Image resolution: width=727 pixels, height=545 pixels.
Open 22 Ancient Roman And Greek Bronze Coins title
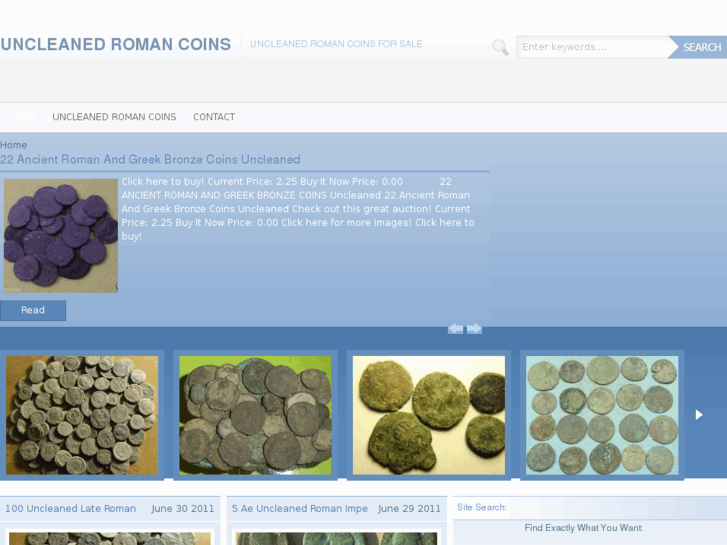click(x=150, y=160)
